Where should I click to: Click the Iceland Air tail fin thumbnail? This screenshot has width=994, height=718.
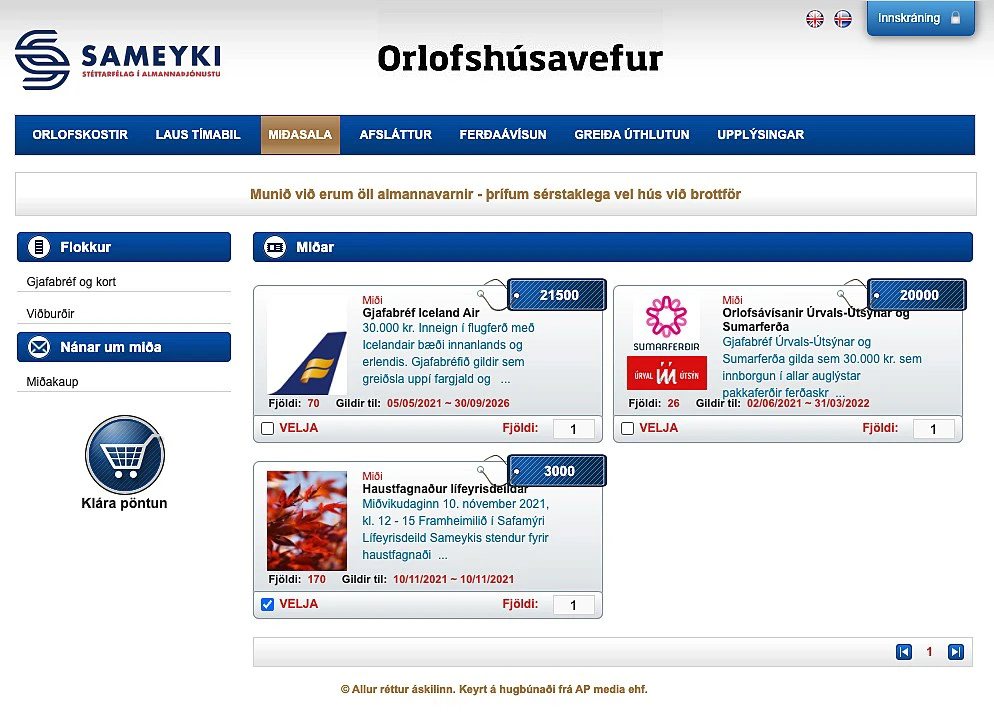pyautogui.click(x=307, y=345)
